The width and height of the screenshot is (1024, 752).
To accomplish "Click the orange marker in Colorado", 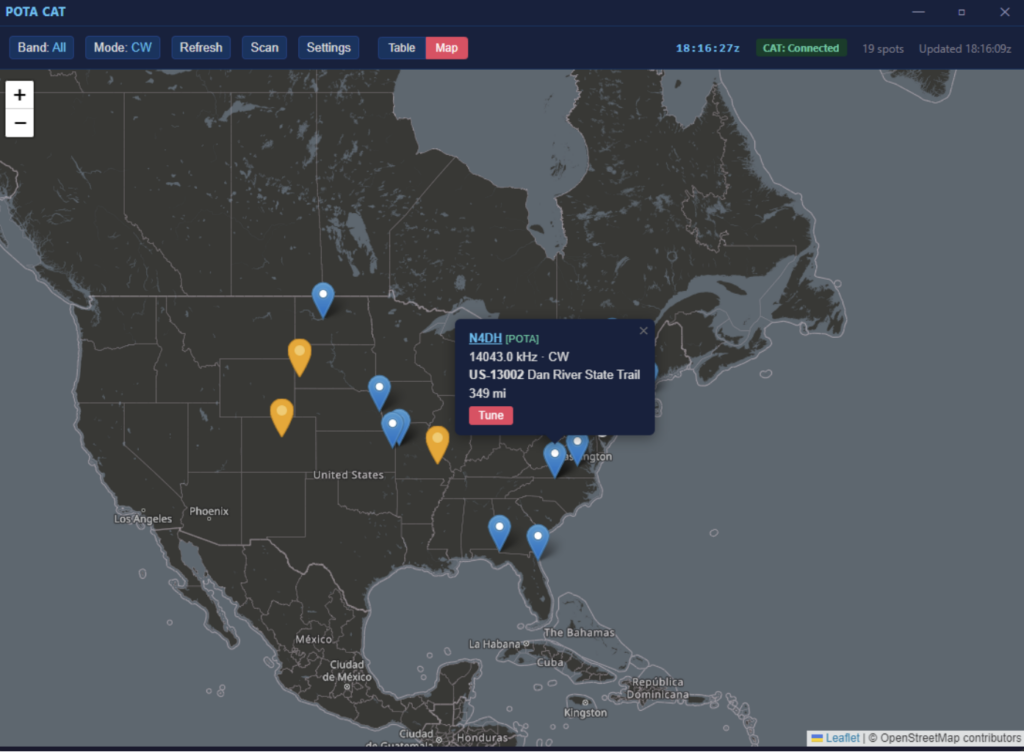I will coord(282,415).
